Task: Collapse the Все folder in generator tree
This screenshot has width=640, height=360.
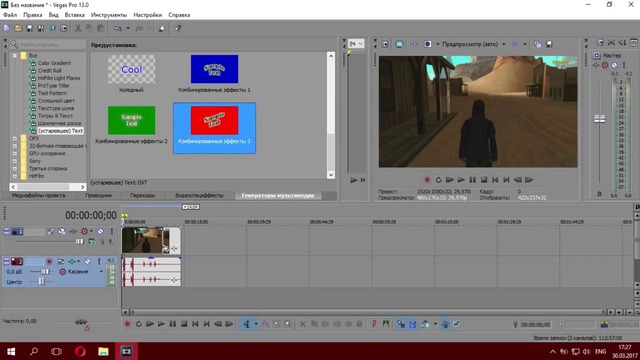Action: pos(15,56)
